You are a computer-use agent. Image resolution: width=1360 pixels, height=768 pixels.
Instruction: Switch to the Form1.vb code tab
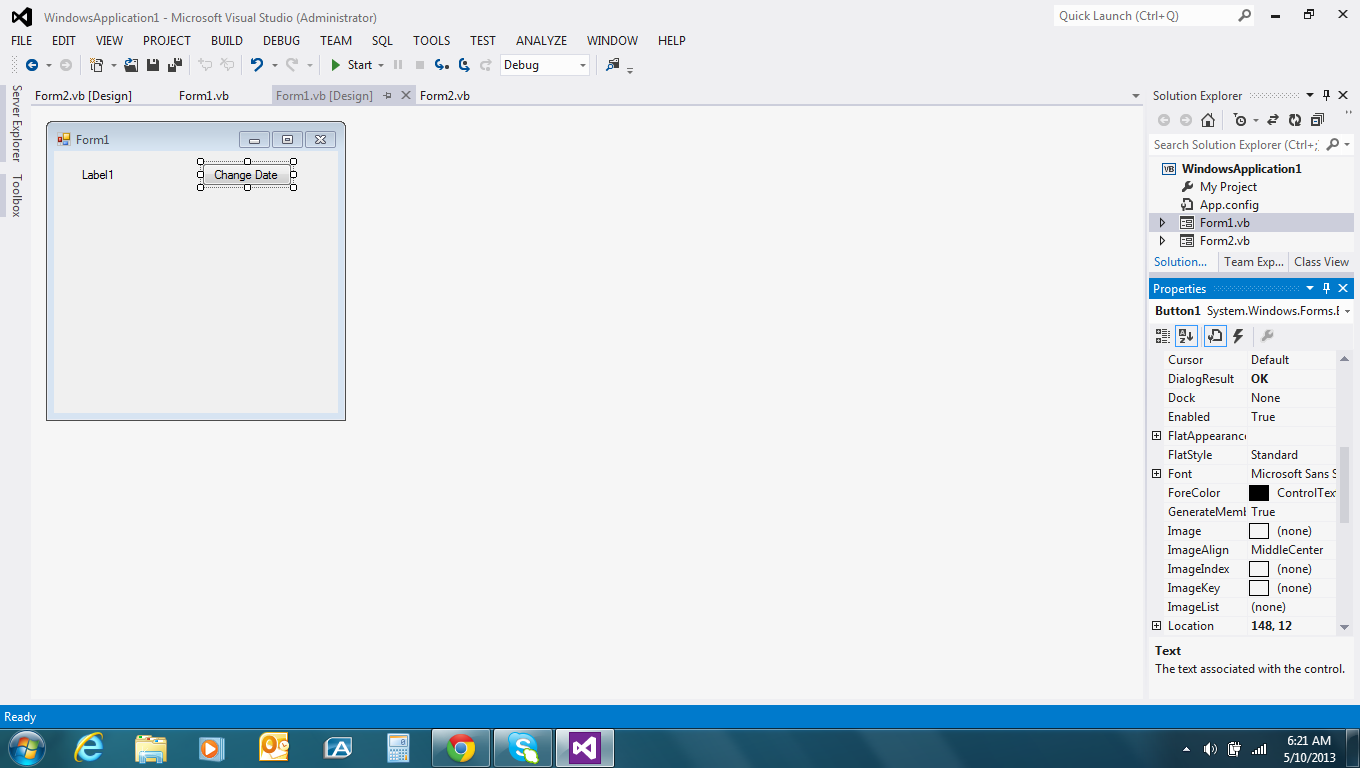pyautogui.click(x=204, y=96)
